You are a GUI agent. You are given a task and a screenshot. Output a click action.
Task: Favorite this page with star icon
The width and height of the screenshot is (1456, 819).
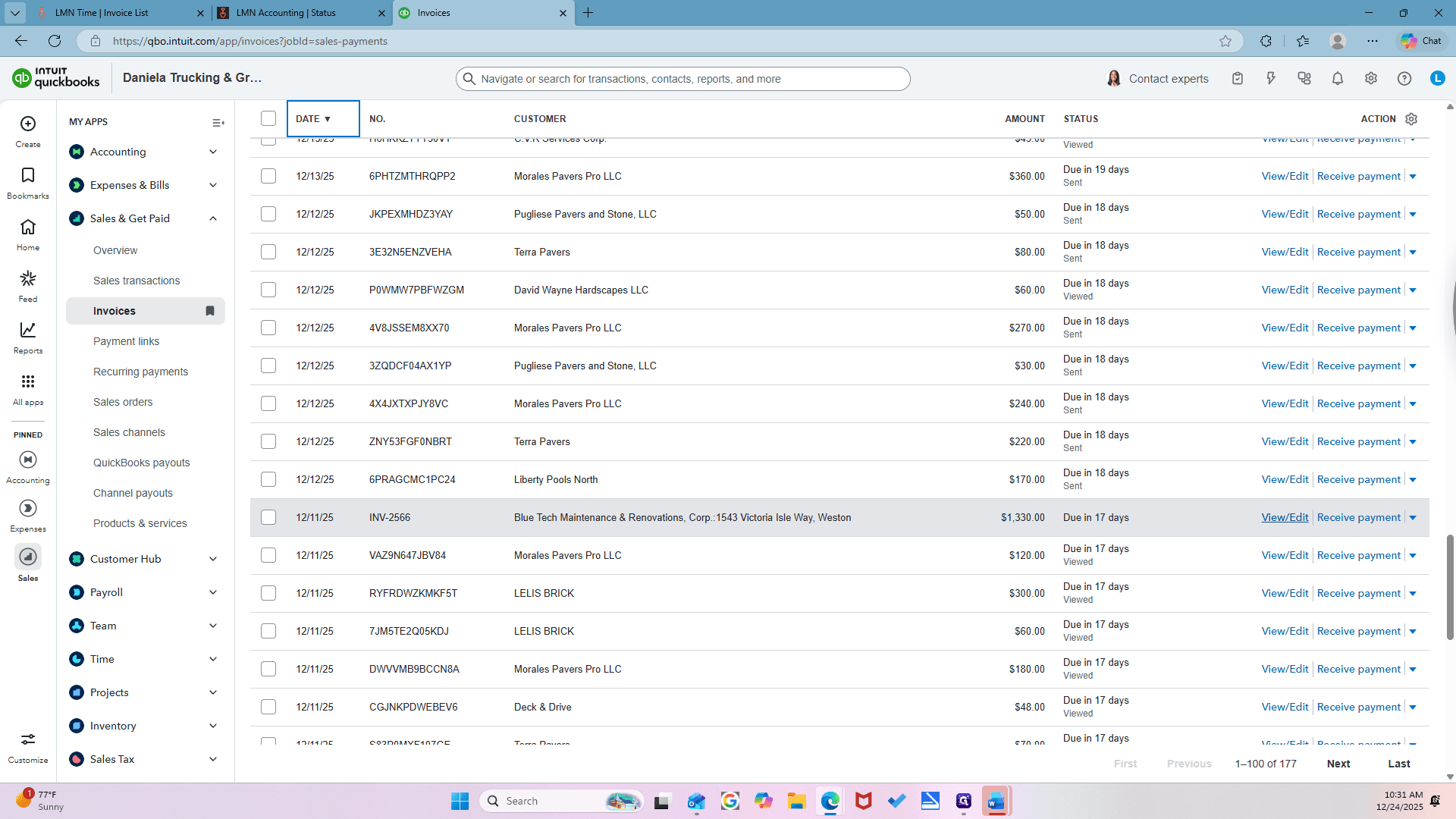1225,41
